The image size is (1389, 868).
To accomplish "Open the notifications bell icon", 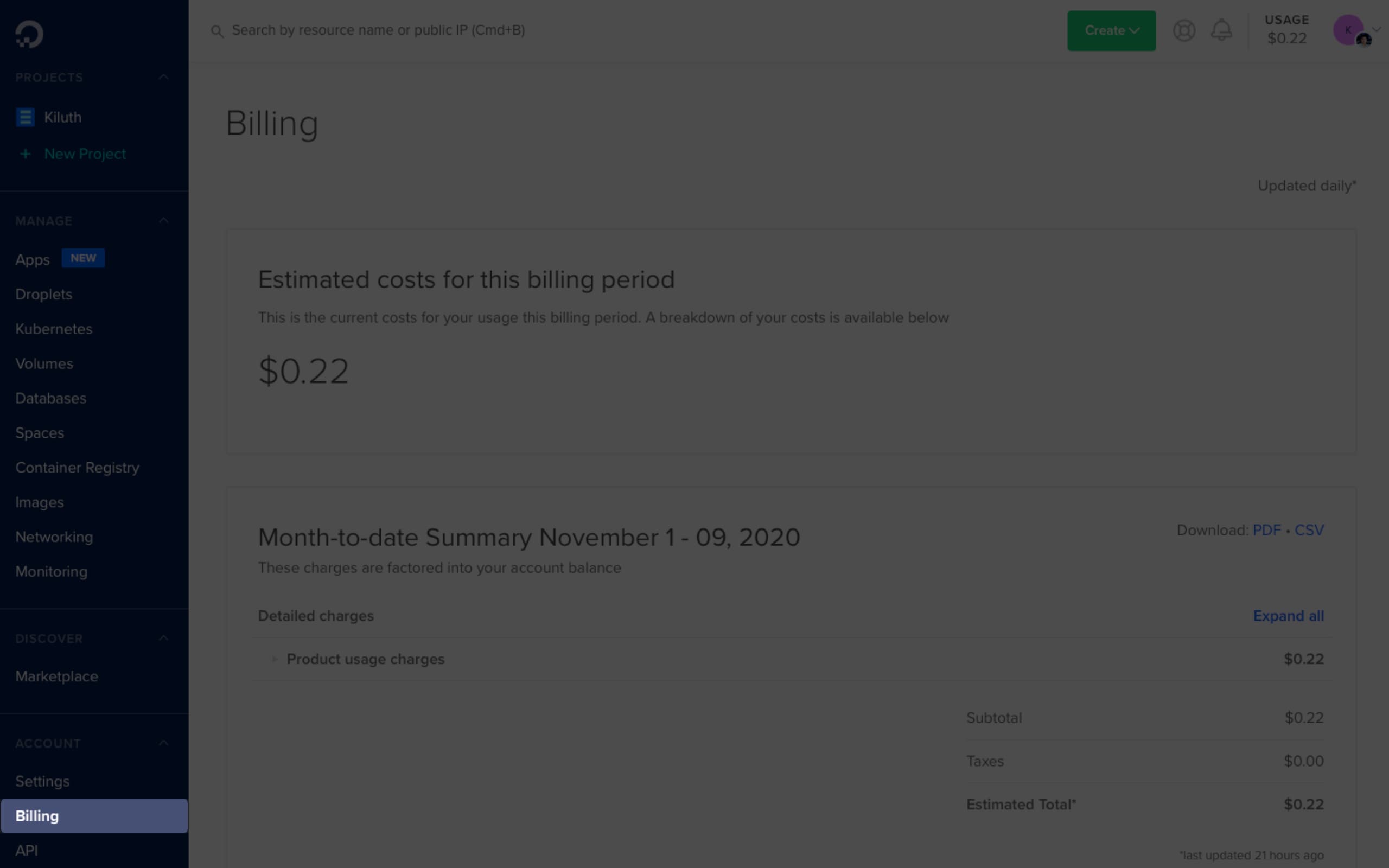I will coord(1221,30).
